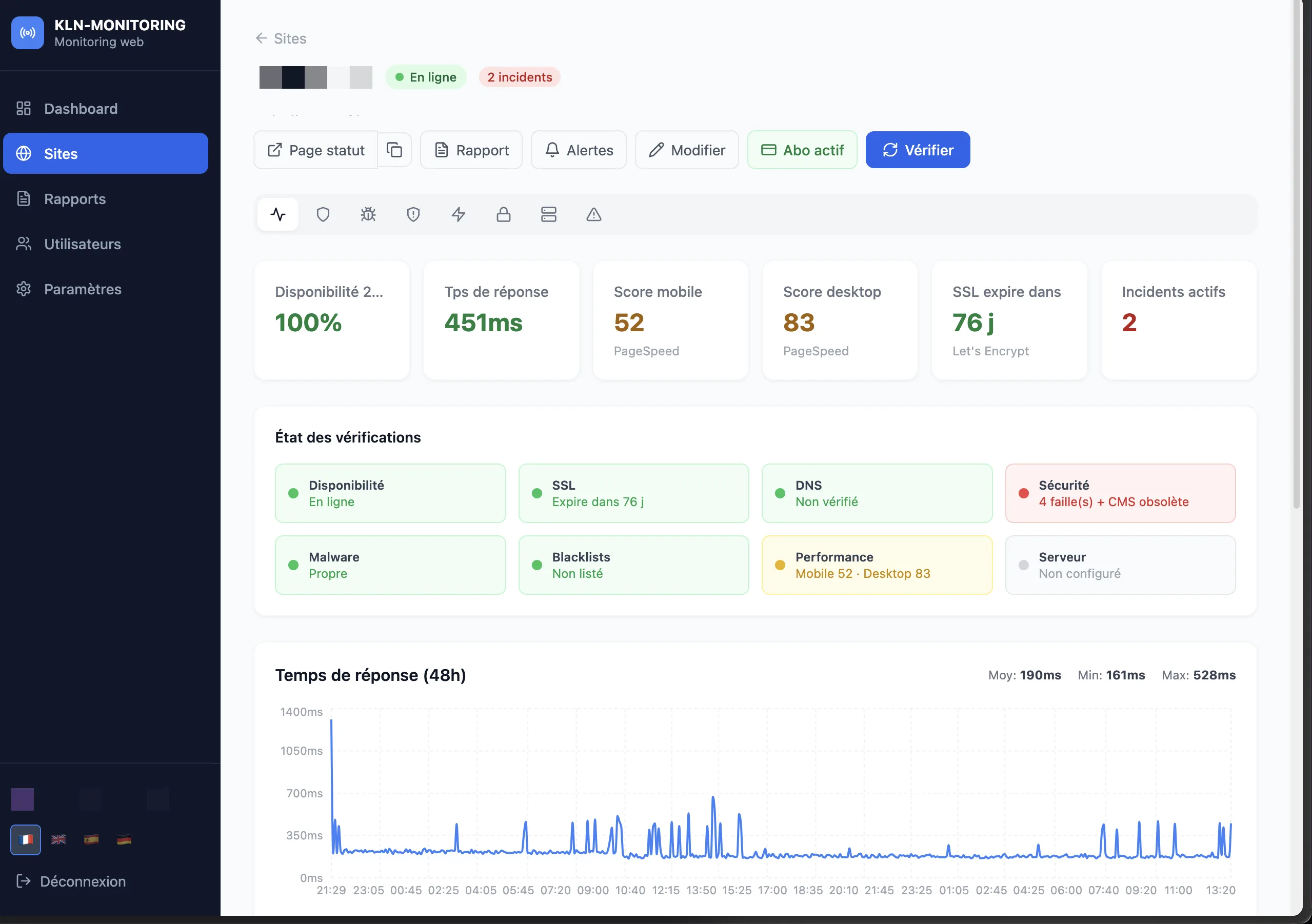Click the Incidents actifs 2 card
This screenshot has width=1312, height=924.
(1179, 320)
